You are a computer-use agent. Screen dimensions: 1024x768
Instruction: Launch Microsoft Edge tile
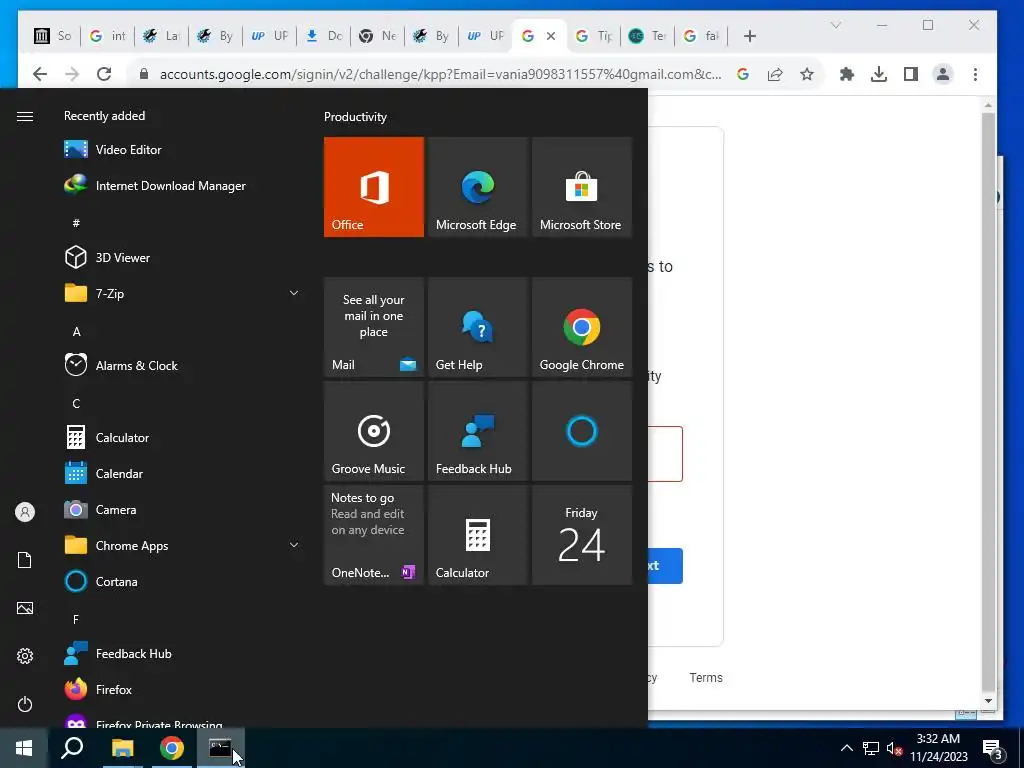[477, 187]
